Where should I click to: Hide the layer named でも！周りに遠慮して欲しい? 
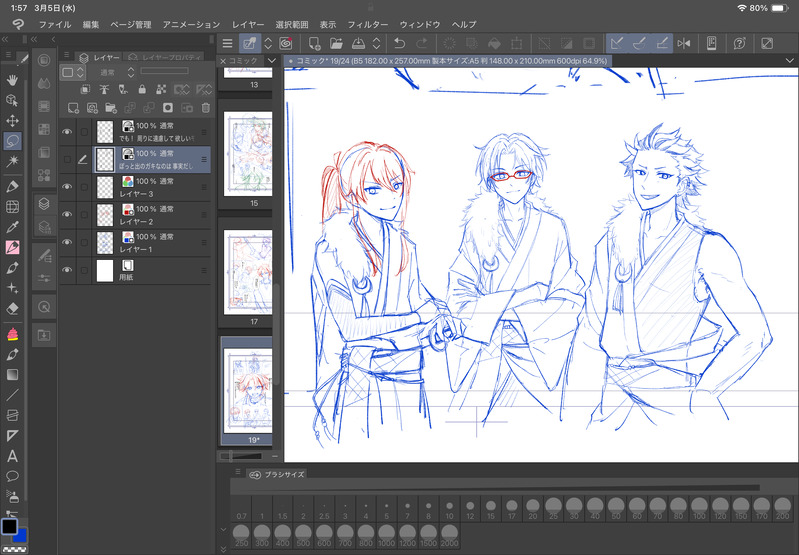click(x=67, y=132)
